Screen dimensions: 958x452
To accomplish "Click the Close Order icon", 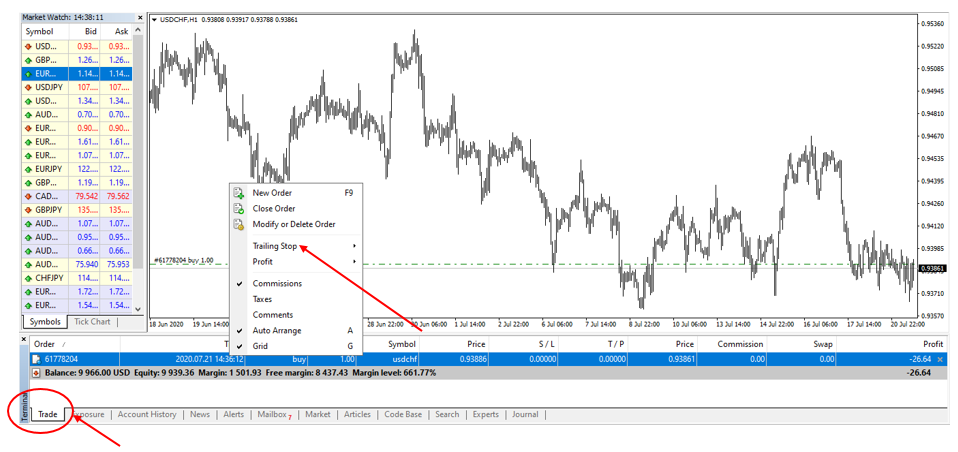I will click(x=238, y=209).
